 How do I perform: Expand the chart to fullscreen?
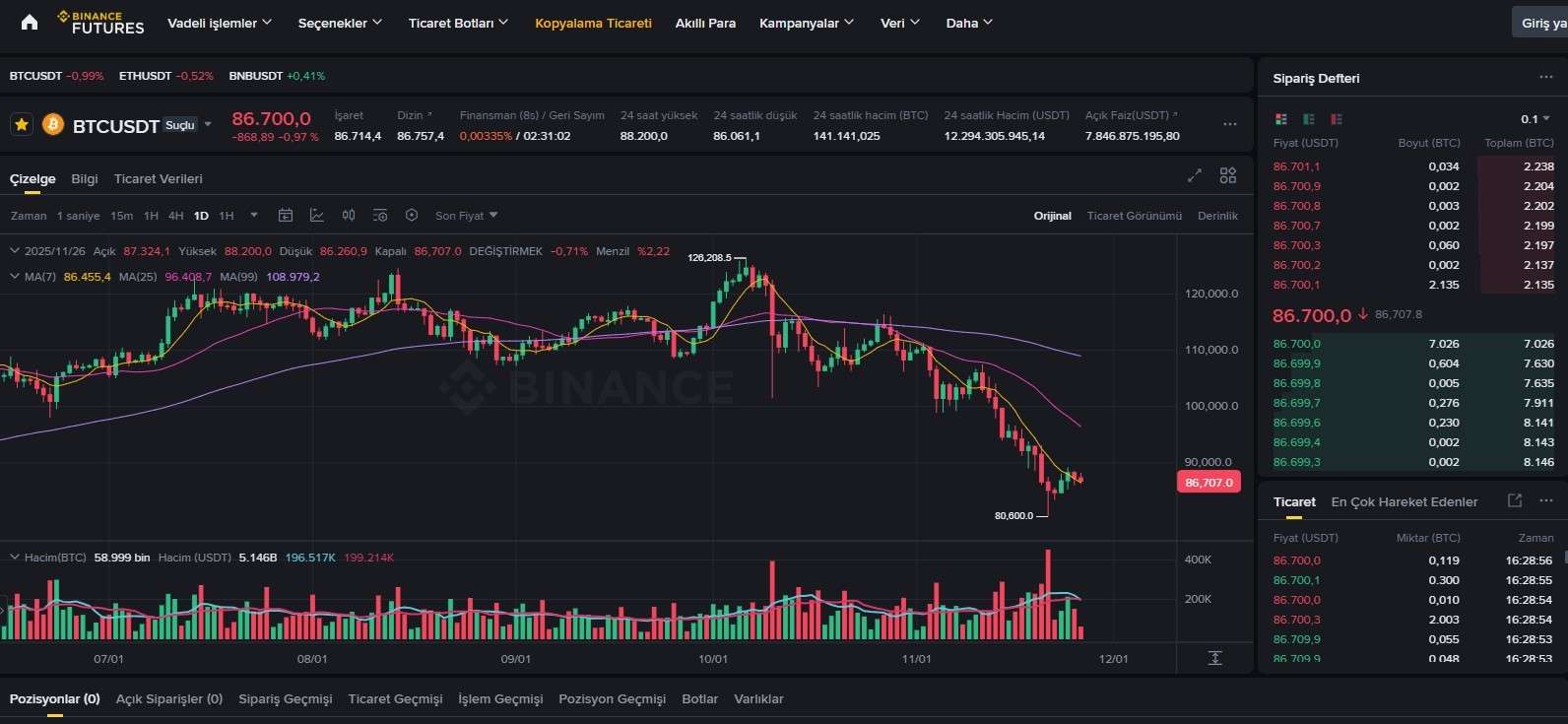click(1195, 175)
